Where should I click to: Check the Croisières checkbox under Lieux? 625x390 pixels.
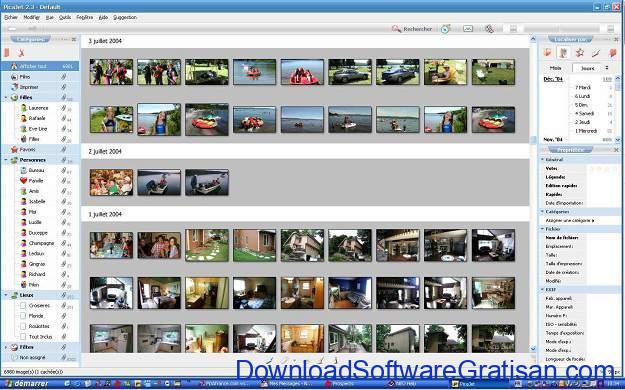click(x=23, y=305)
